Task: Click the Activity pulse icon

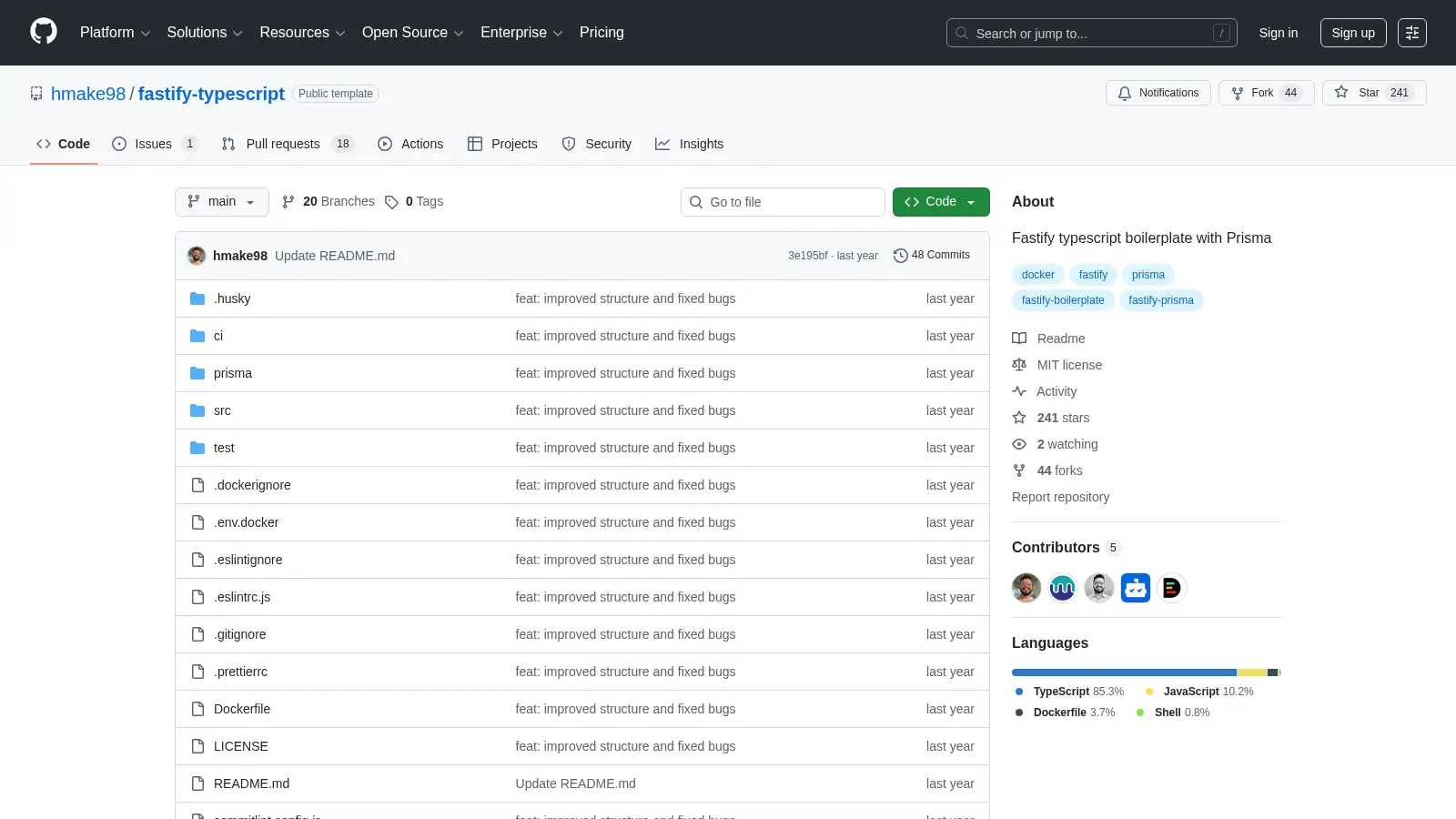Action: [1019, 391]
